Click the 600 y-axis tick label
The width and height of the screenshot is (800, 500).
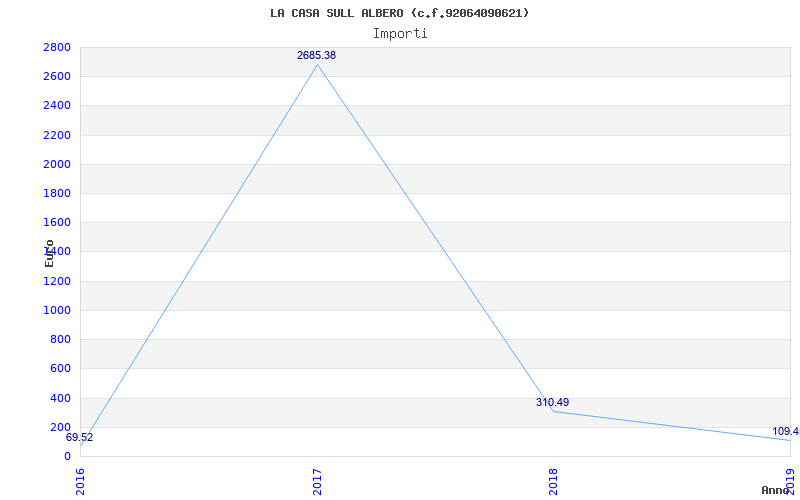[60, 368]
